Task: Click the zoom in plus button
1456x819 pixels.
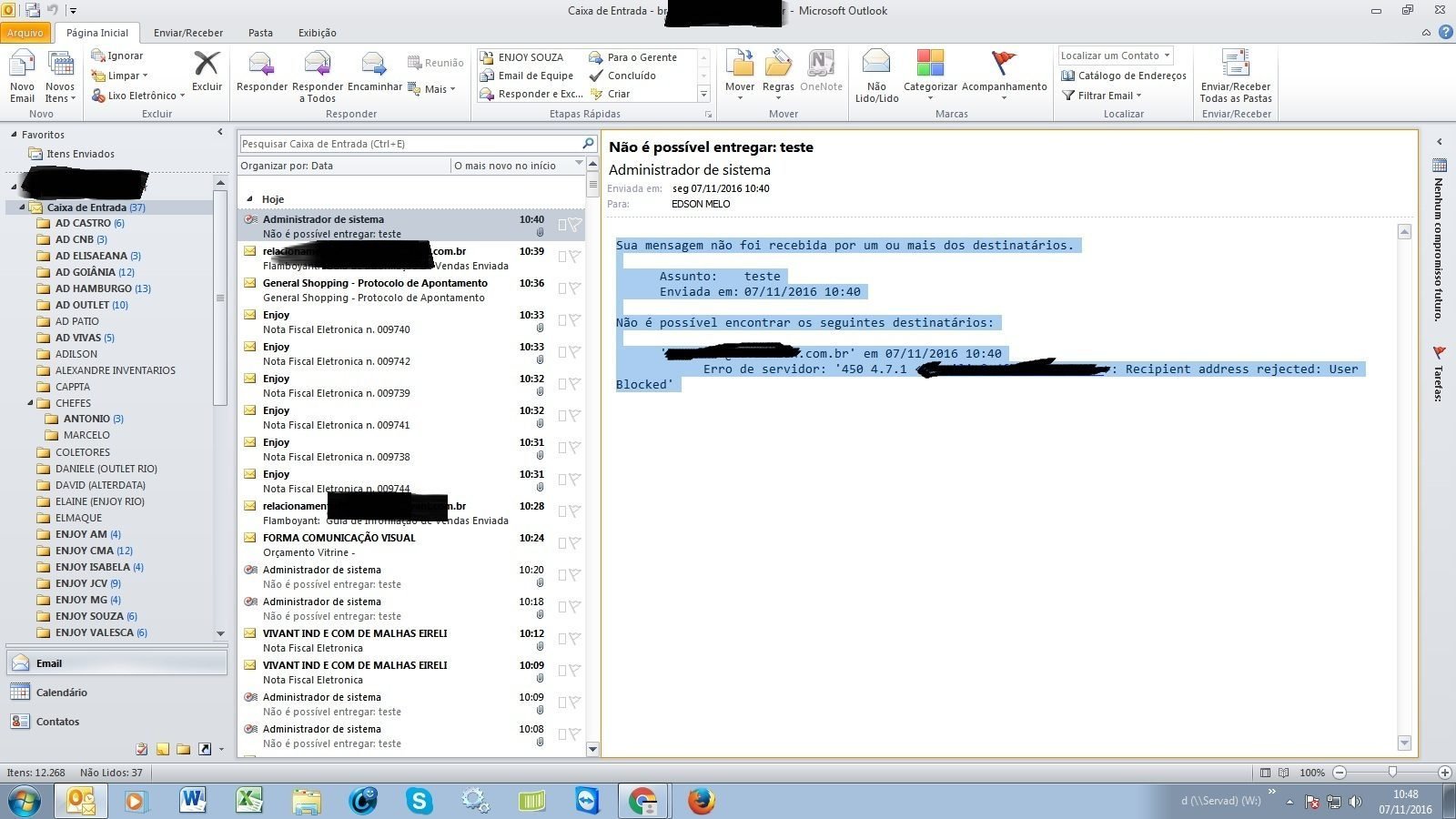Action: [x=1444, y=772]
